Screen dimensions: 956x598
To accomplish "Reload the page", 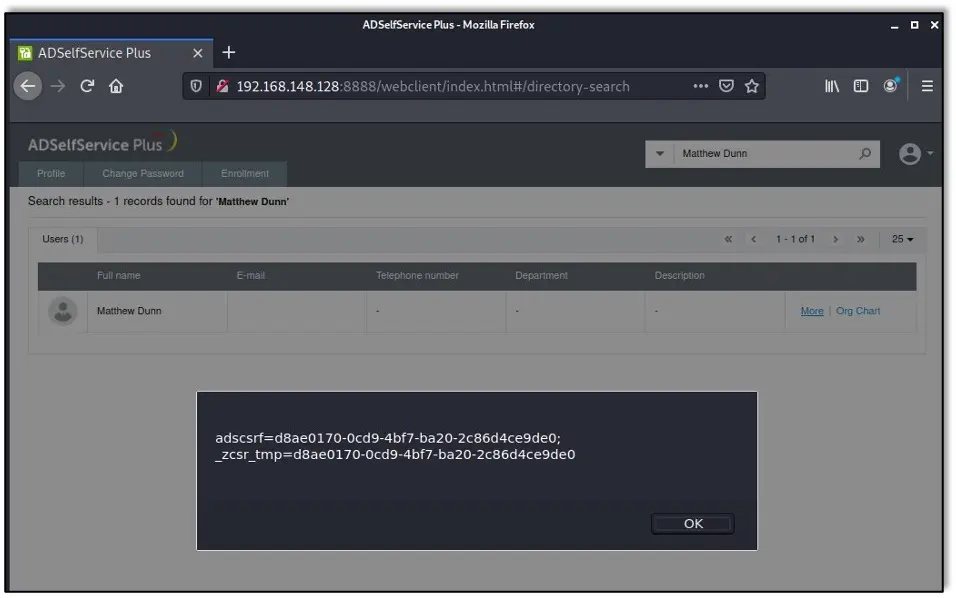I will (88, 86).
